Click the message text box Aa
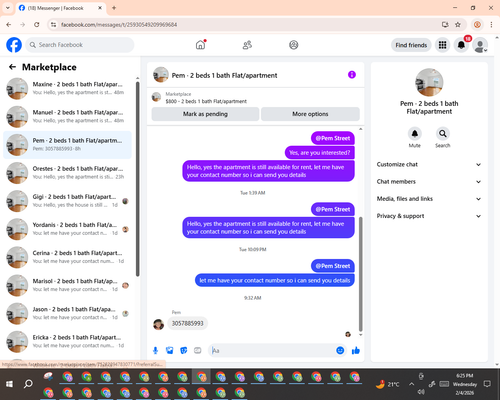 click(272, 350)
